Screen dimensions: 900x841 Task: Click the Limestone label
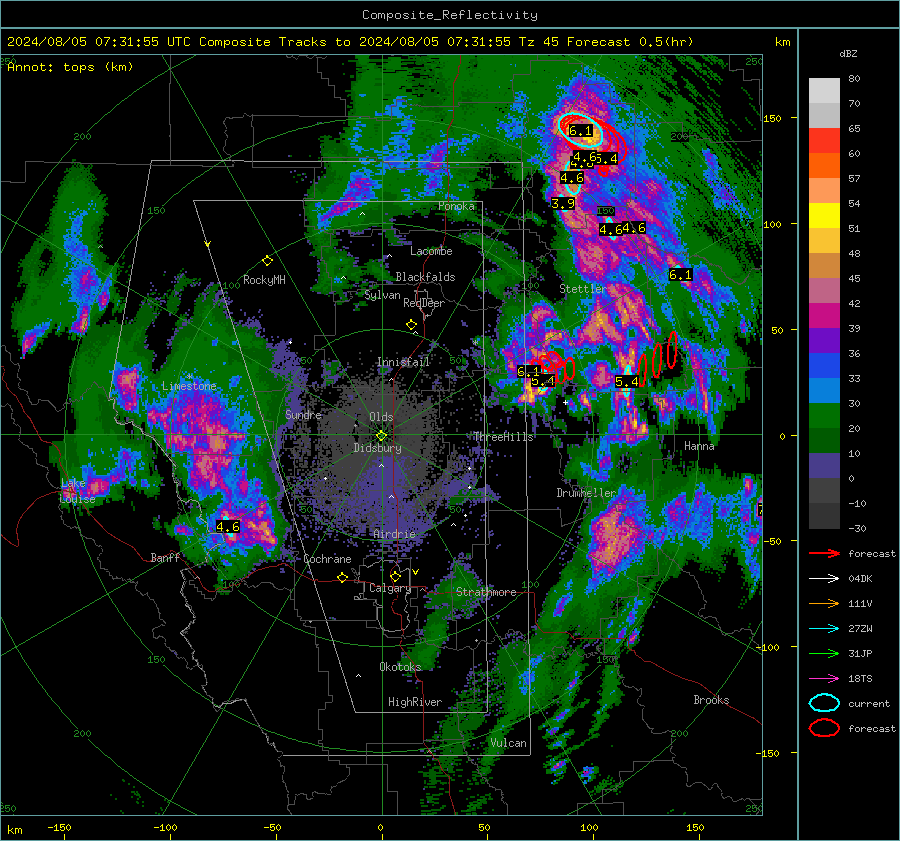tap(189, 386)
